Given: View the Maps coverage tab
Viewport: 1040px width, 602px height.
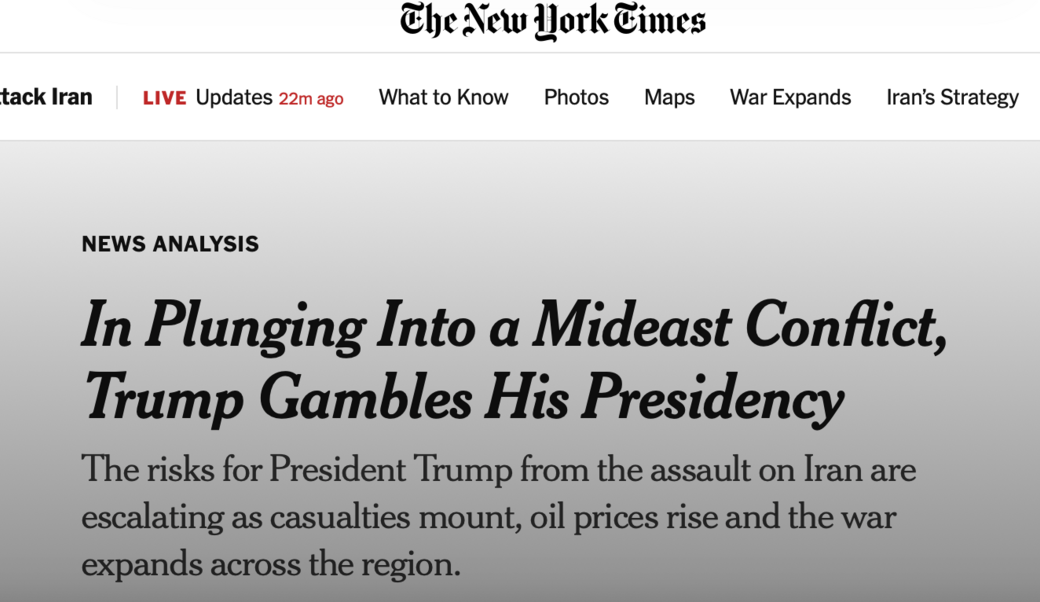Looking at the screenshot, I should click(668, 97).
